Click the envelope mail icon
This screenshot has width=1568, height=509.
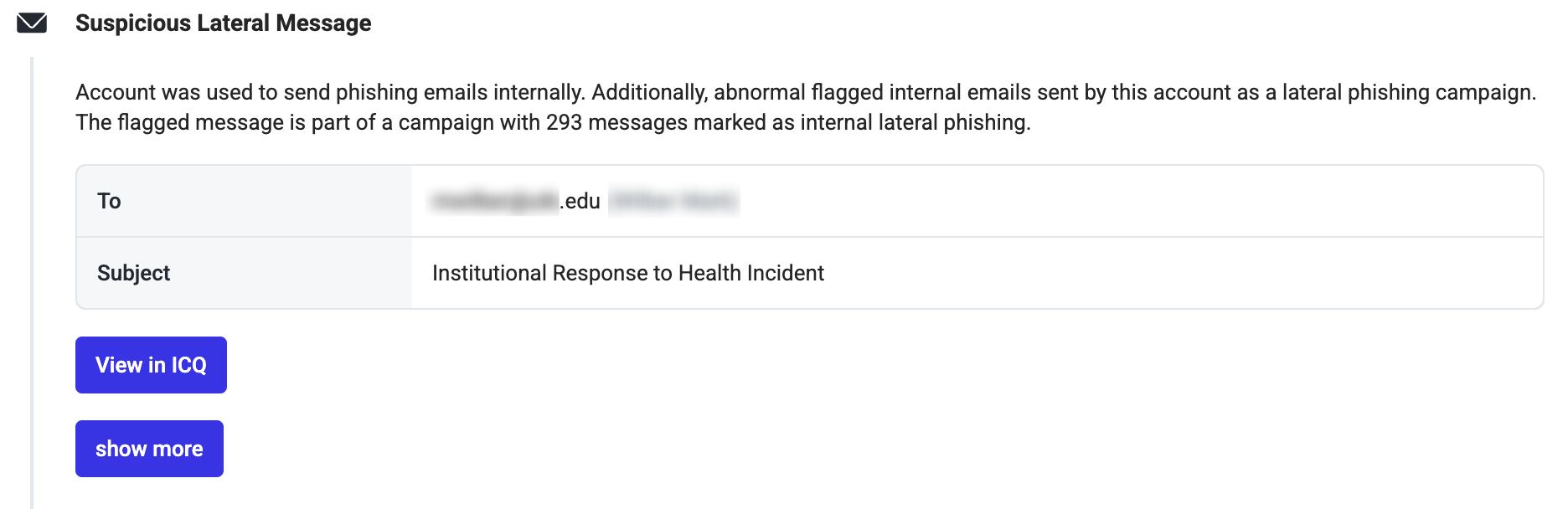pyautogui.click(x=32, y=23)
